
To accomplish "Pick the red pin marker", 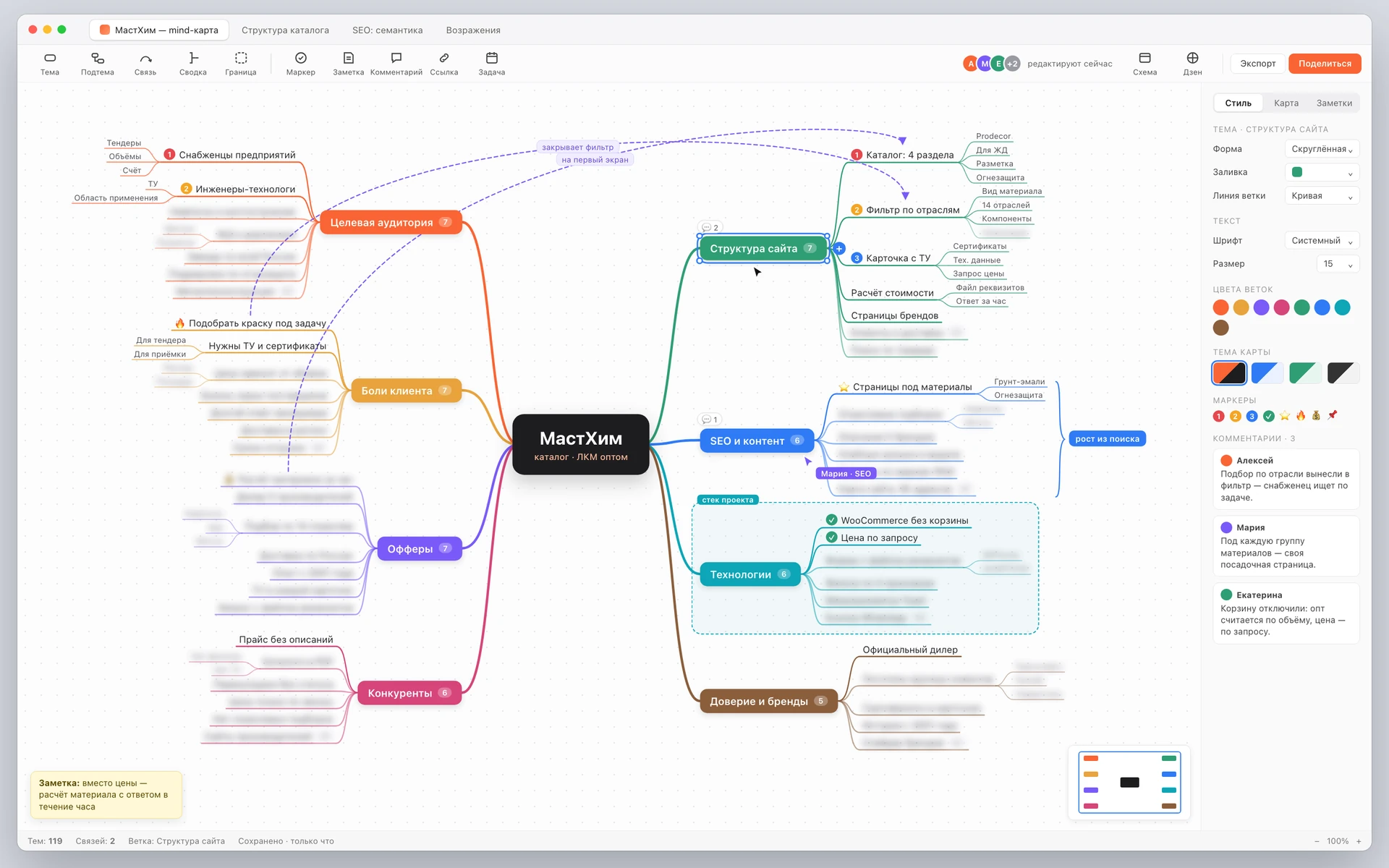I will tap(1333, 415).
